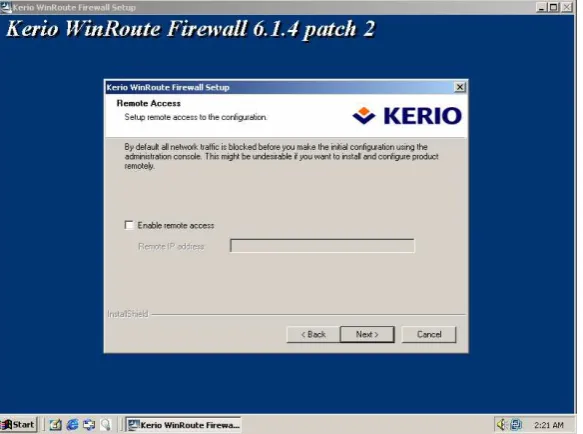Close the outer Kerio Setup window

pos(567,7)
